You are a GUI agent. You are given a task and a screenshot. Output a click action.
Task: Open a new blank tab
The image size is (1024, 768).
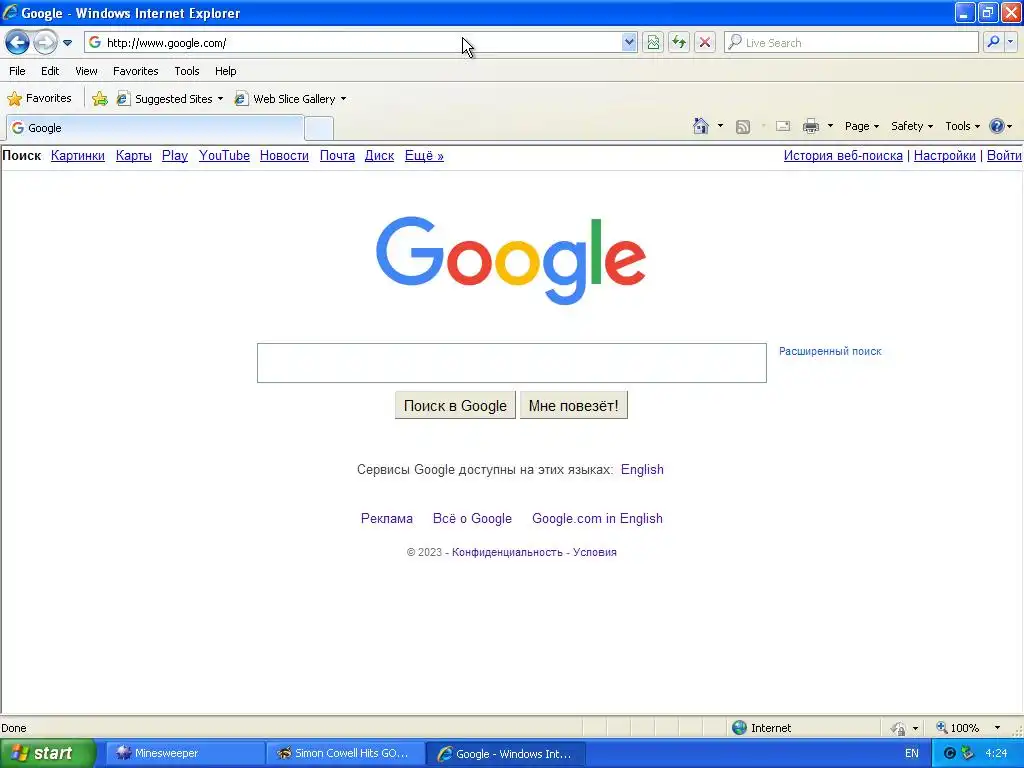click(319, 129)
